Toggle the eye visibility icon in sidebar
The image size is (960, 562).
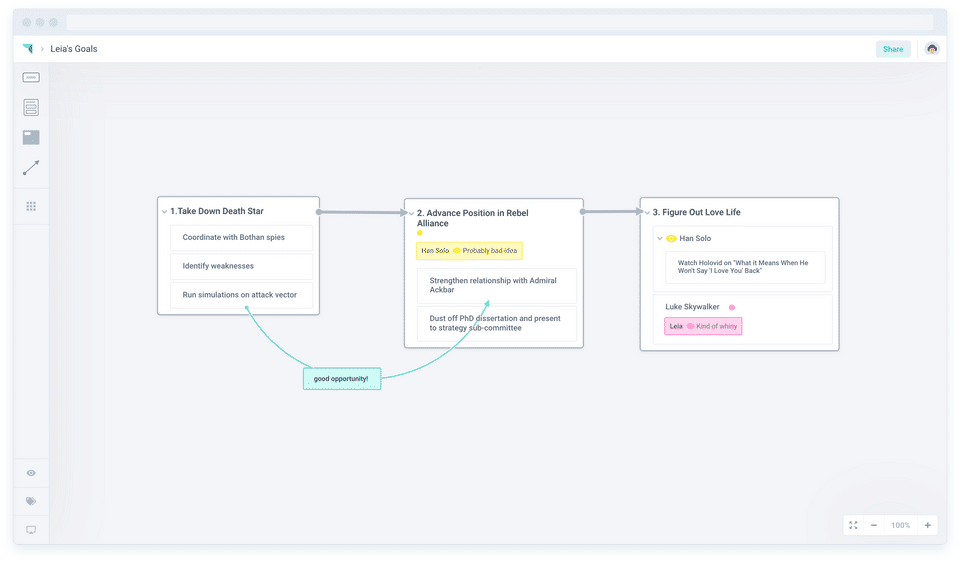click(x=31, y=473)
